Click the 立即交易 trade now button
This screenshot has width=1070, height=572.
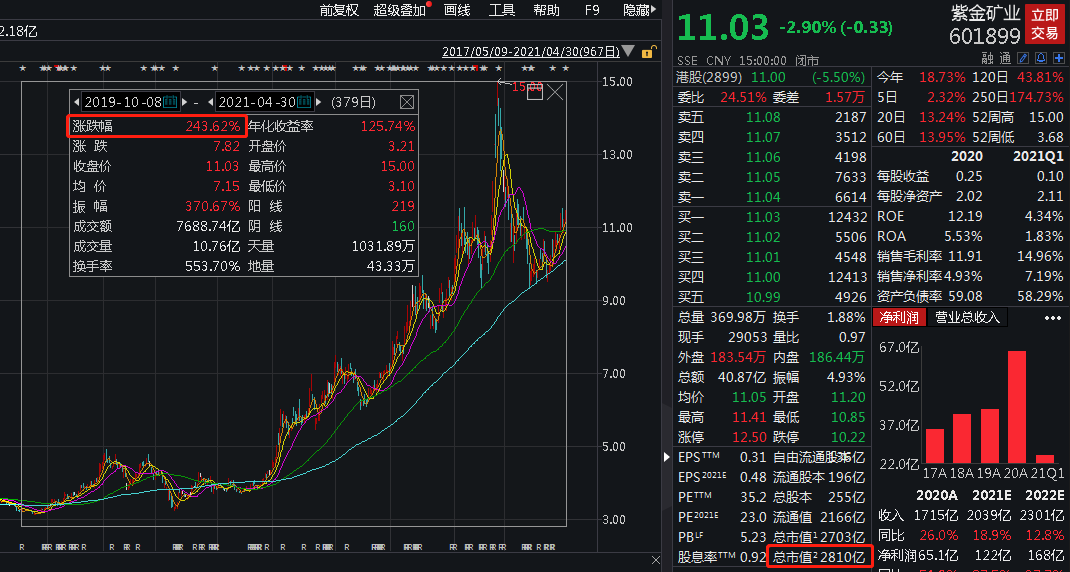[x=1045, y=24]
